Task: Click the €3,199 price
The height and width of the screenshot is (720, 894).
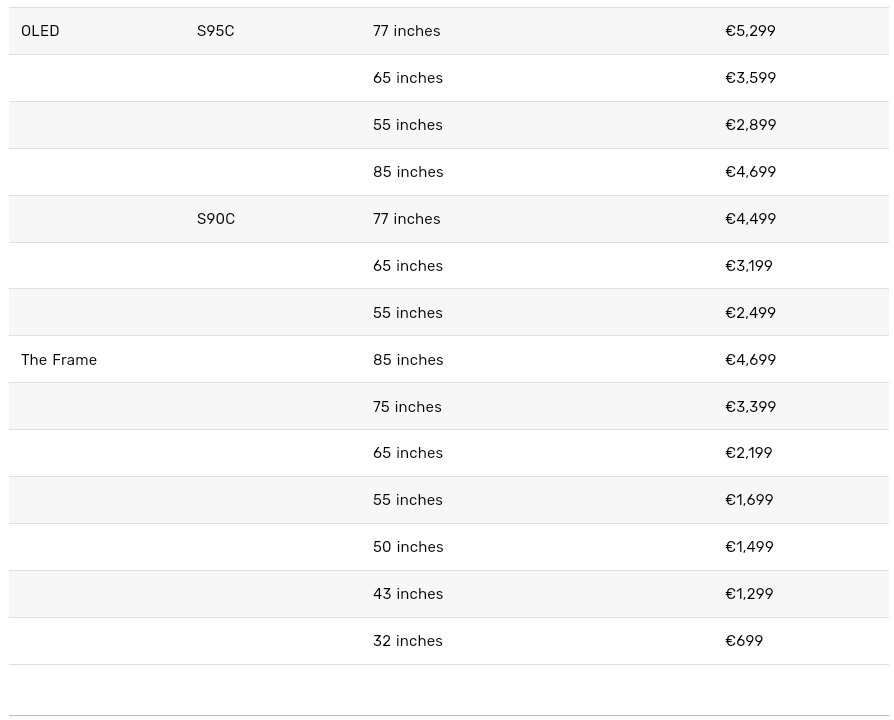Action: 748,266
